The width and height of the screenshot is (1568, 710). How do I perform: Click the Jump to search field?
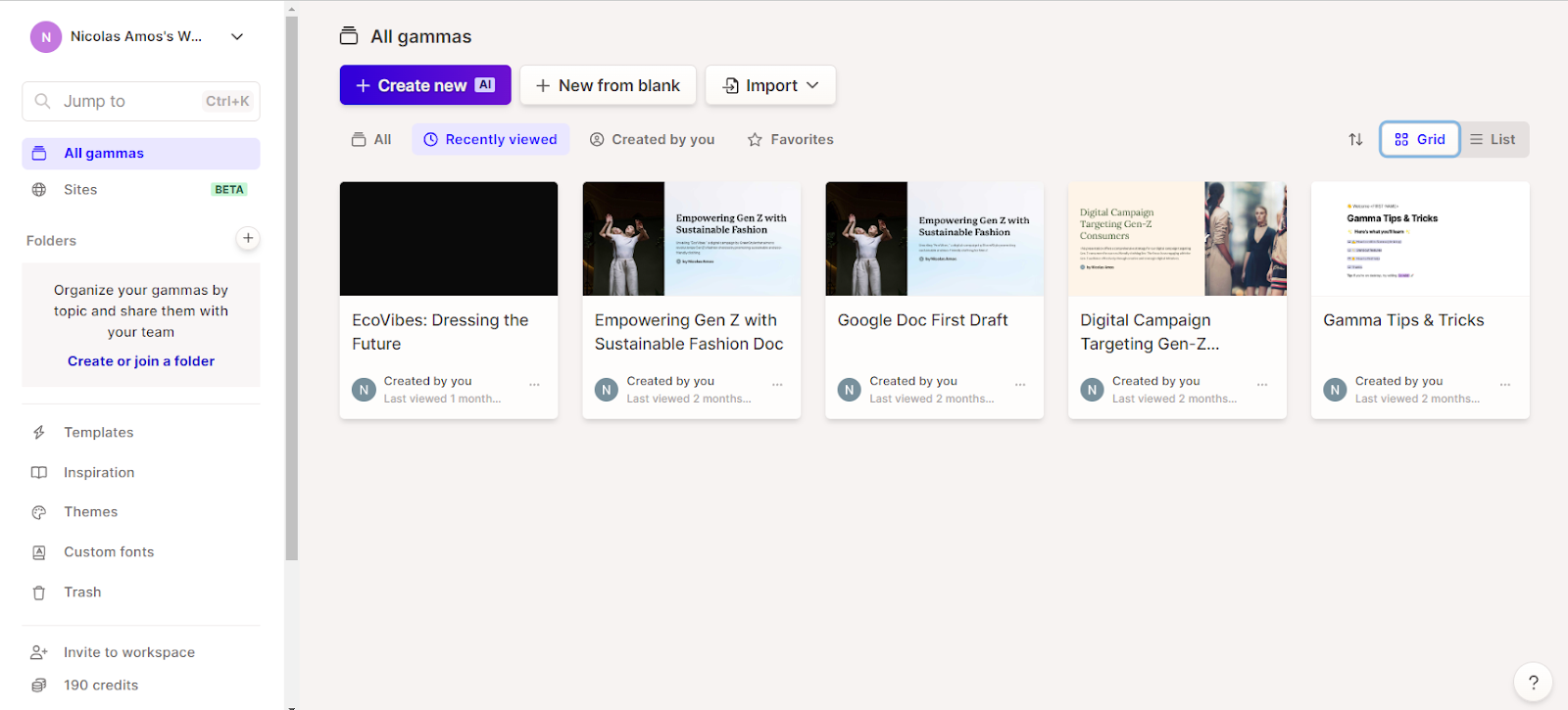tap(140, 102)
